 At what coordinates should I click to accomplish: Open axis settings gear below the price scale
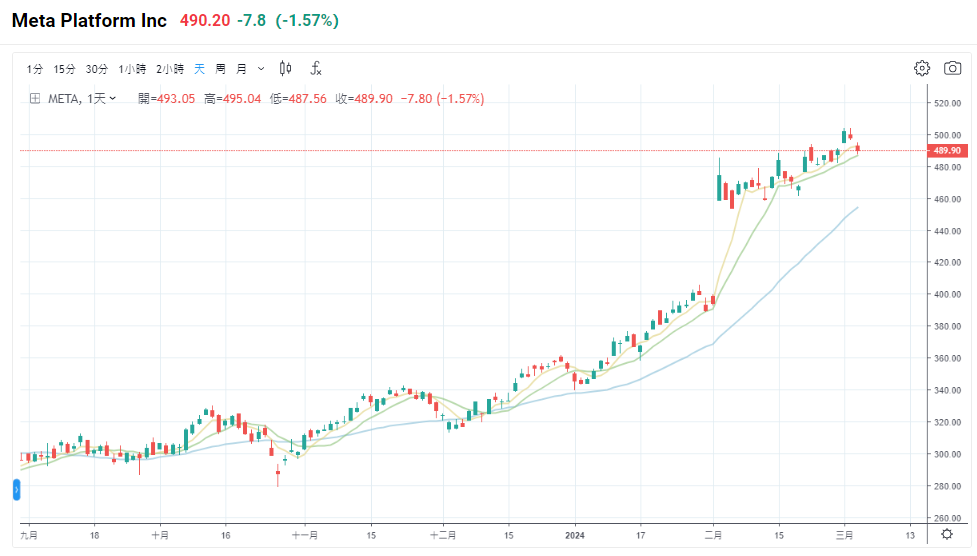pyautogui.click(x=947, y=534)
